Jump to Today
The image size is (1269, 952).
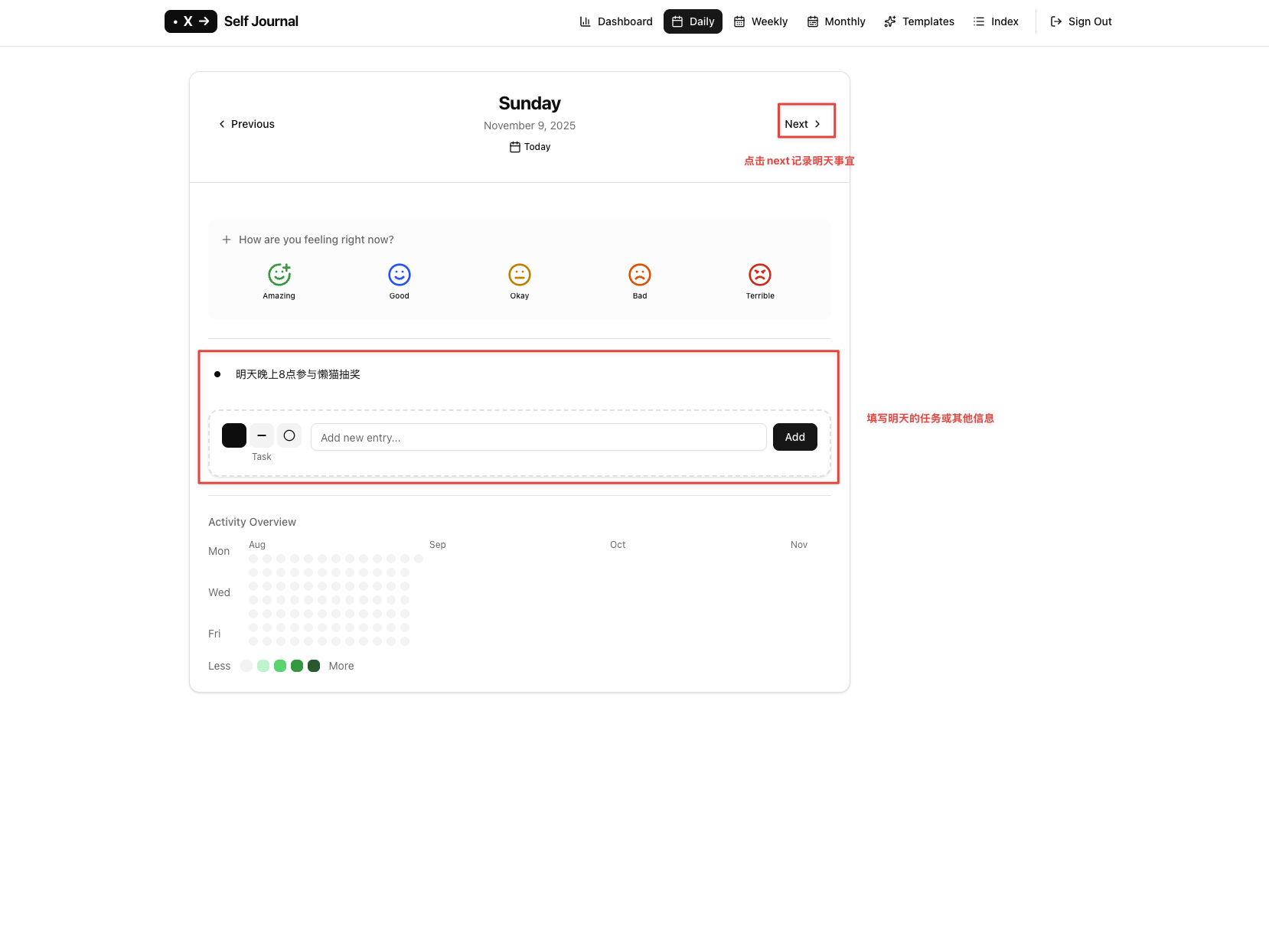[x=530, y=147]
